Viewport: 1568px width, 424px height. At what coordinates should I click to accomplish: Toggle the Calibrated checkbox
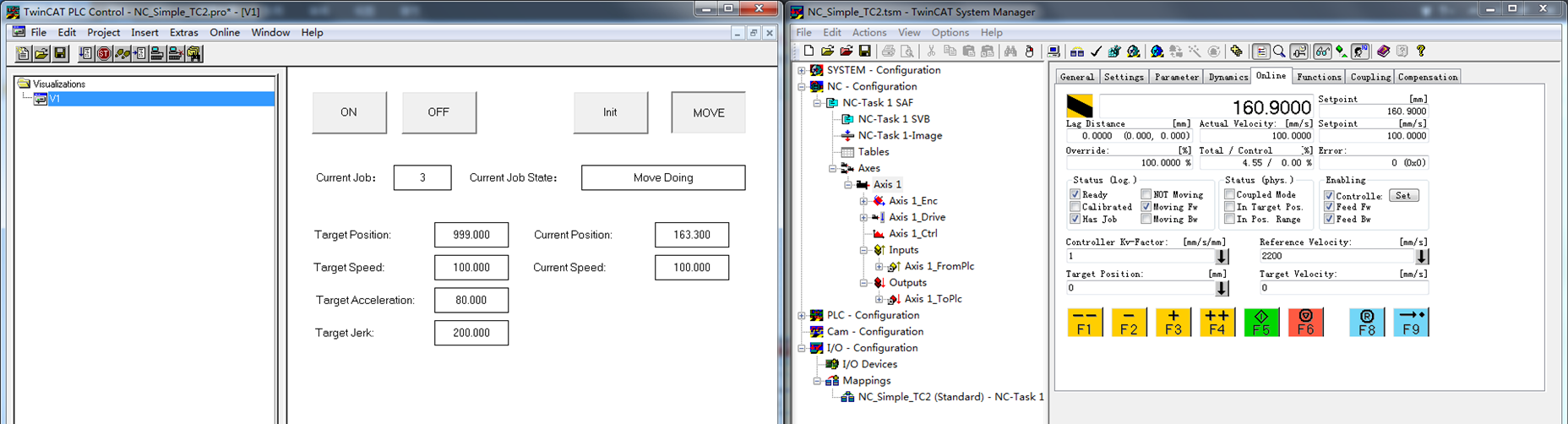tap(1075, 207)
